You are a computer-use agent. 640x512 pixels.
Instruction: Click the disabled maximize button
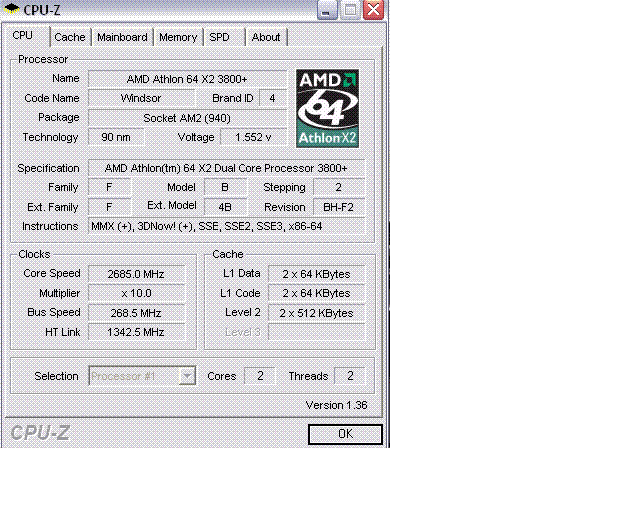click(x=350, y=10)
